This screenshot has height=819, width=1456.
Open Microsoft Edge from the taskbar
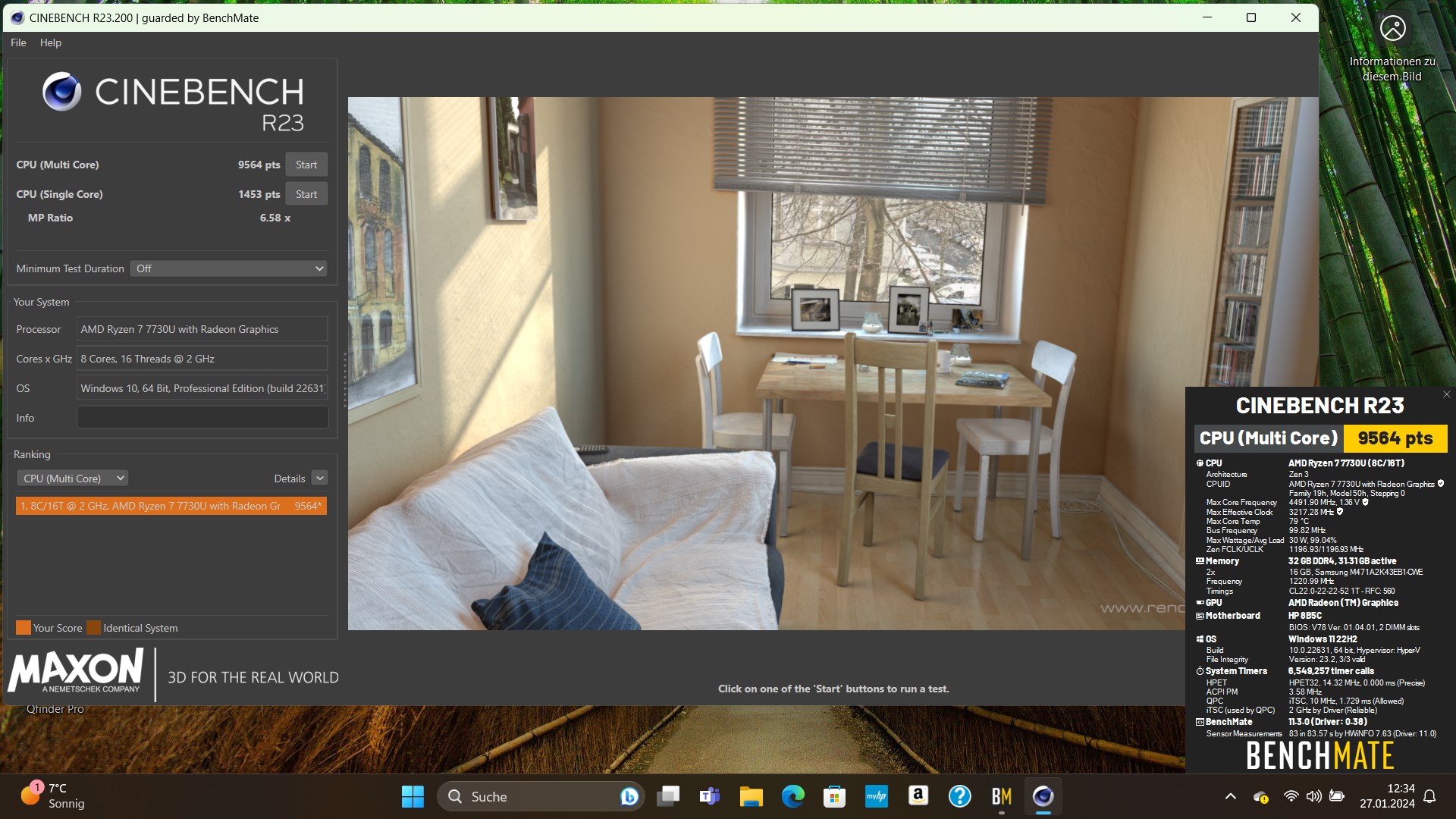793,796
